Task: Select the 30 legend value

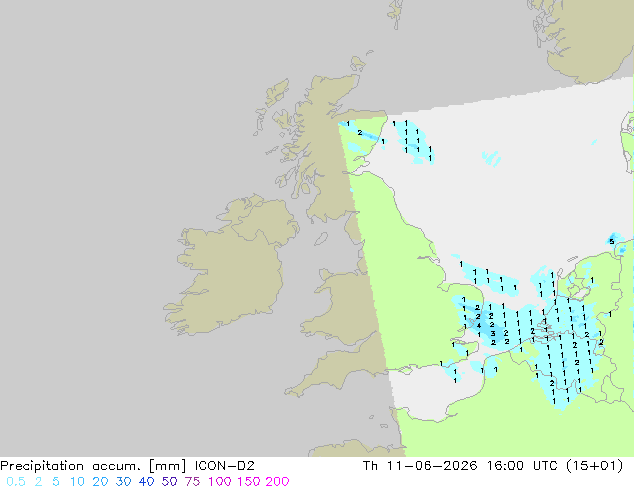Action: click(123, 482)
